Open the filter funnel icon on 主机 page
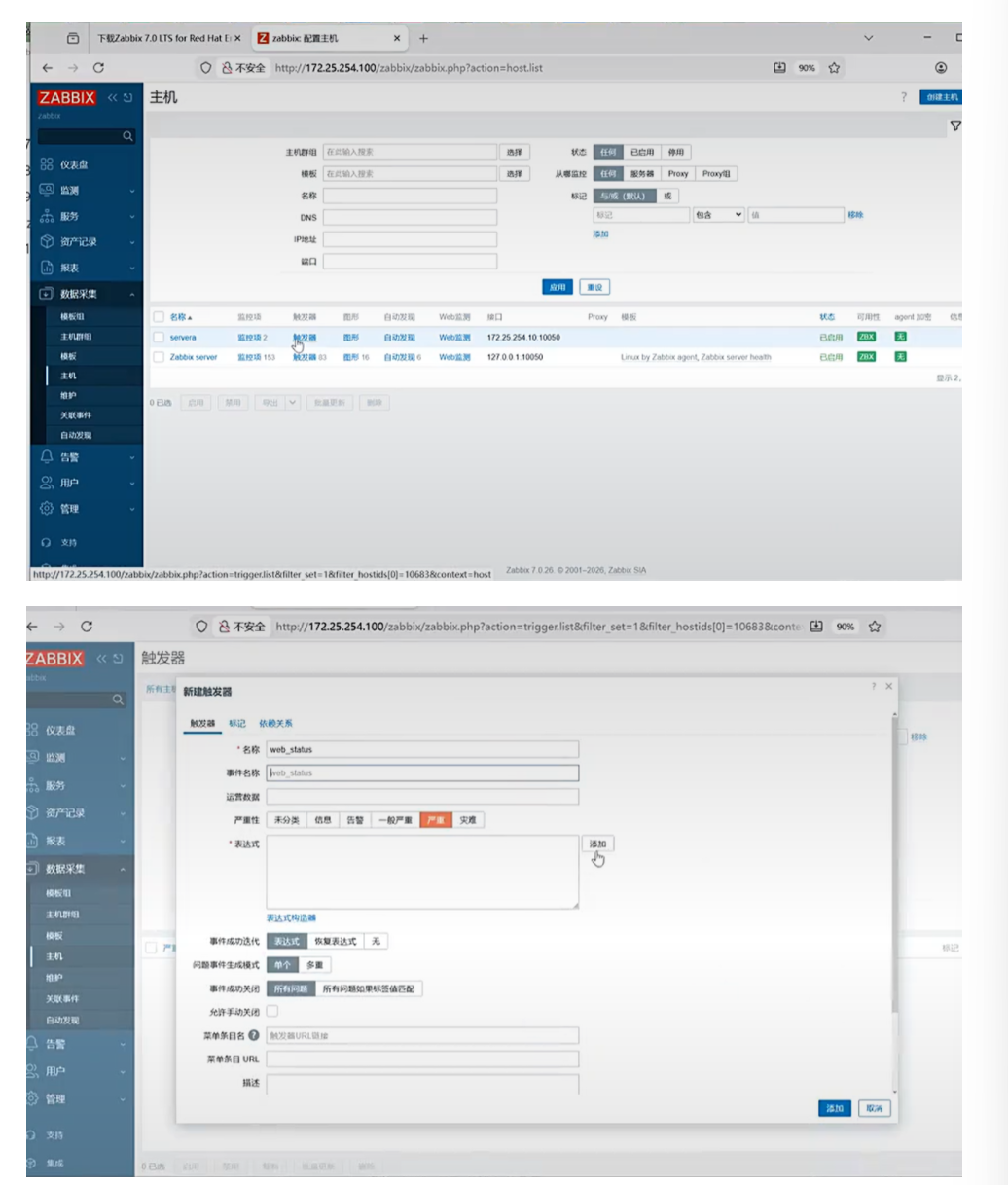Image resolution: width=1008 pixels, height=1185 pixels. click(955, 126)
